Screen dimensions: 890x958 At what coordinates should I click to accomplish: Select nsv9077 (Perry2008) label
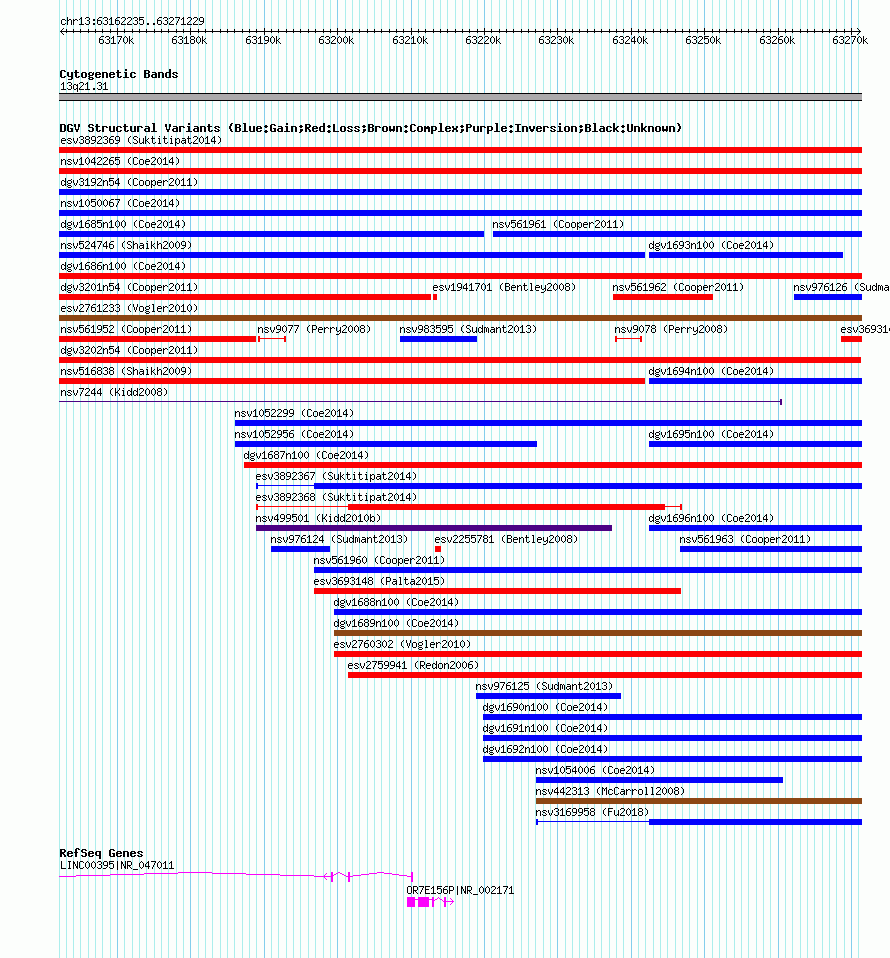(314, 329)
